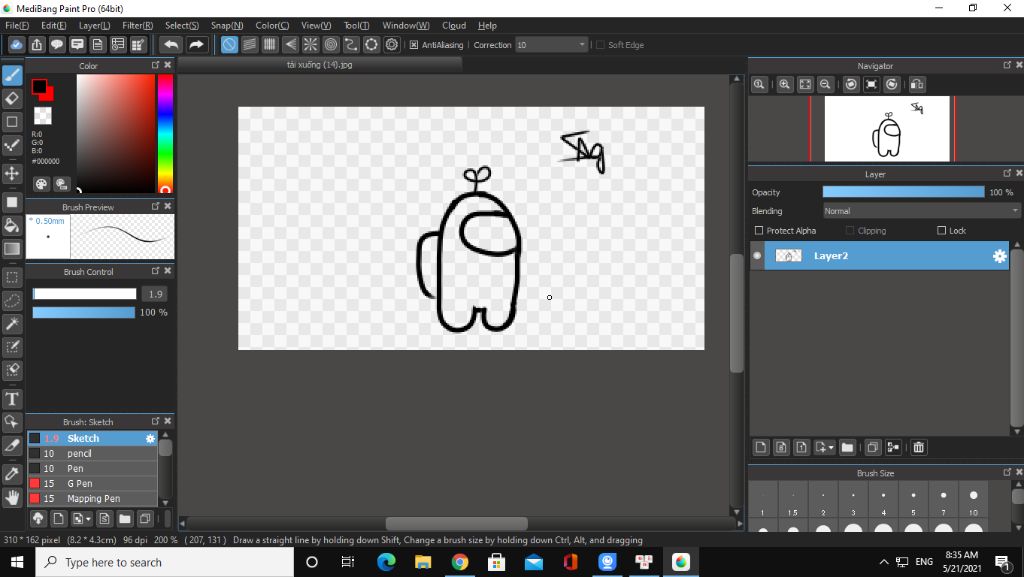Image resolution: width=1024 pixels, height=577 pixels.
Task: Choose the Mapping Pen brush
Action: [92, 499]
